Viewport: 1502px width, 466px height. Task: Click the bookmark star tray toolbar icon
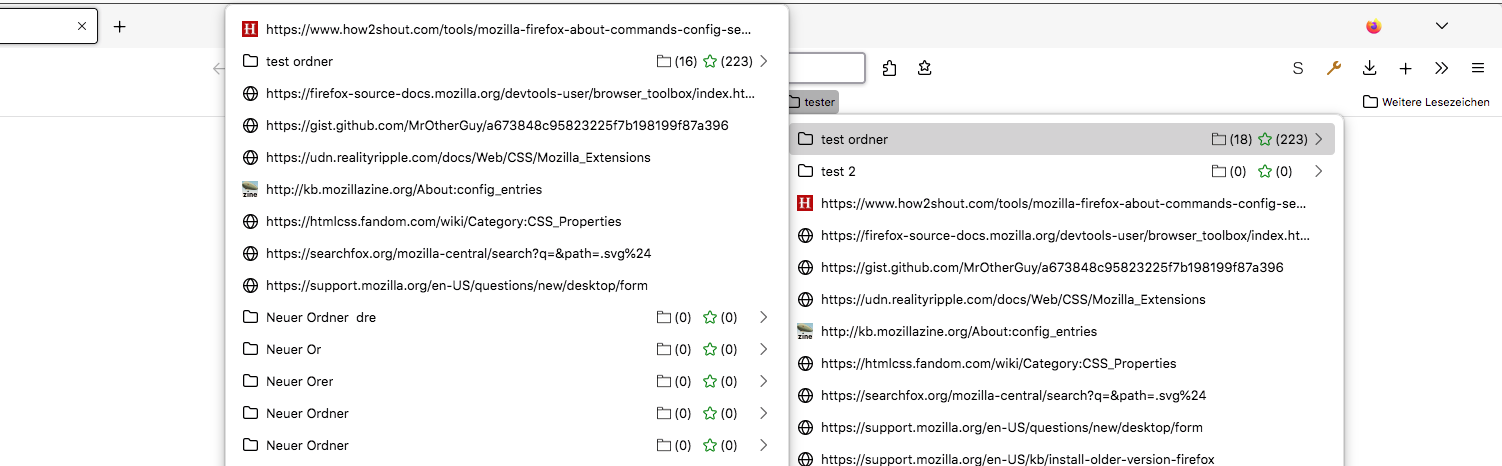pos(925,68)
